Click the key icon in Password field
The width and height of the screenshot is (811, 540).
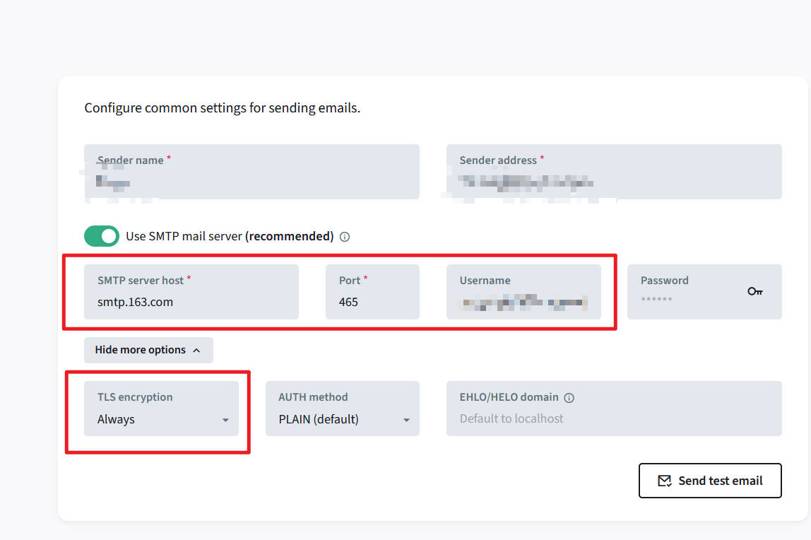click(x=755, y=291)
